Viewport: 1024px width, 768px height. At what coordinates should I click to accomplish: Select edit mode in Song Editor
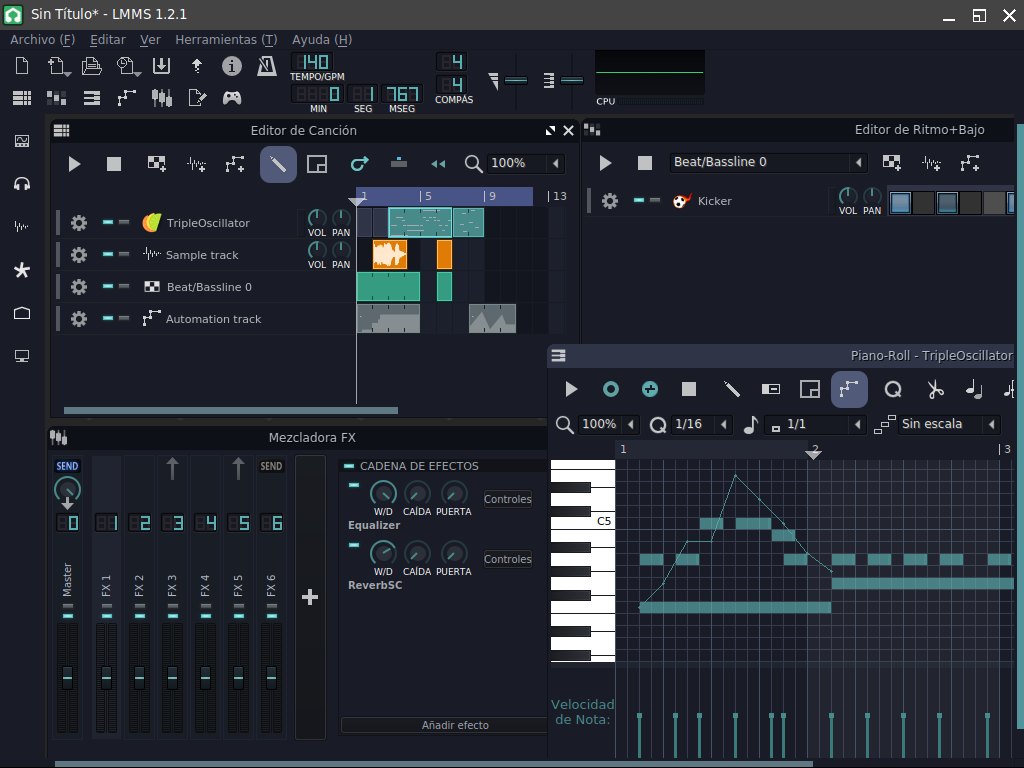317,164
